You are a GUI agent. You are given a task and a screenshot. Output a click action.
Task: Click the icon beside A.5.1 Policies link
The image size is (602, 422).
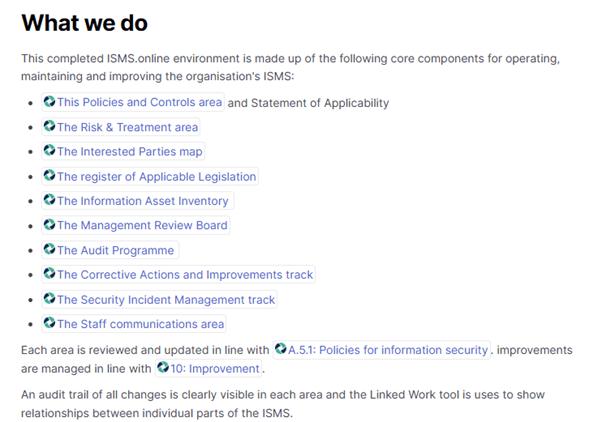[x=281, y=349]
